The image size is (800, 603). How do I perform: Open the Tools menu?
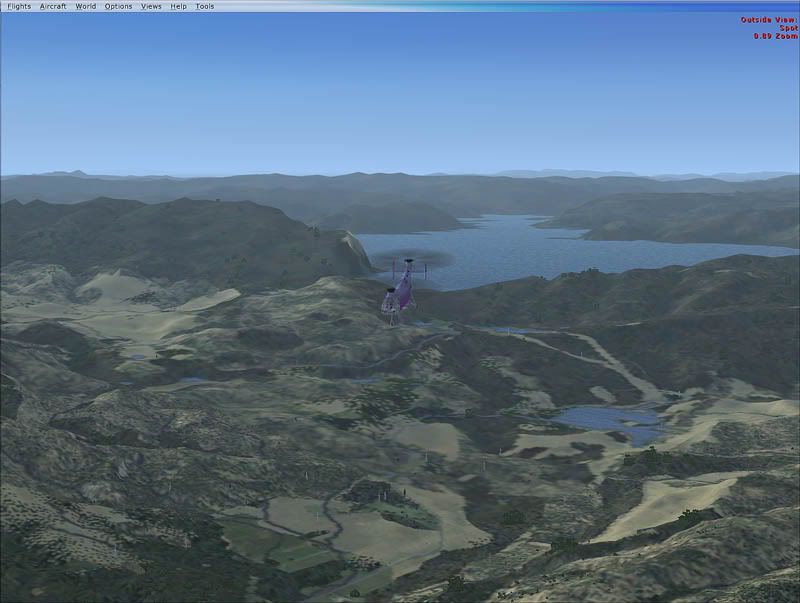204,6
